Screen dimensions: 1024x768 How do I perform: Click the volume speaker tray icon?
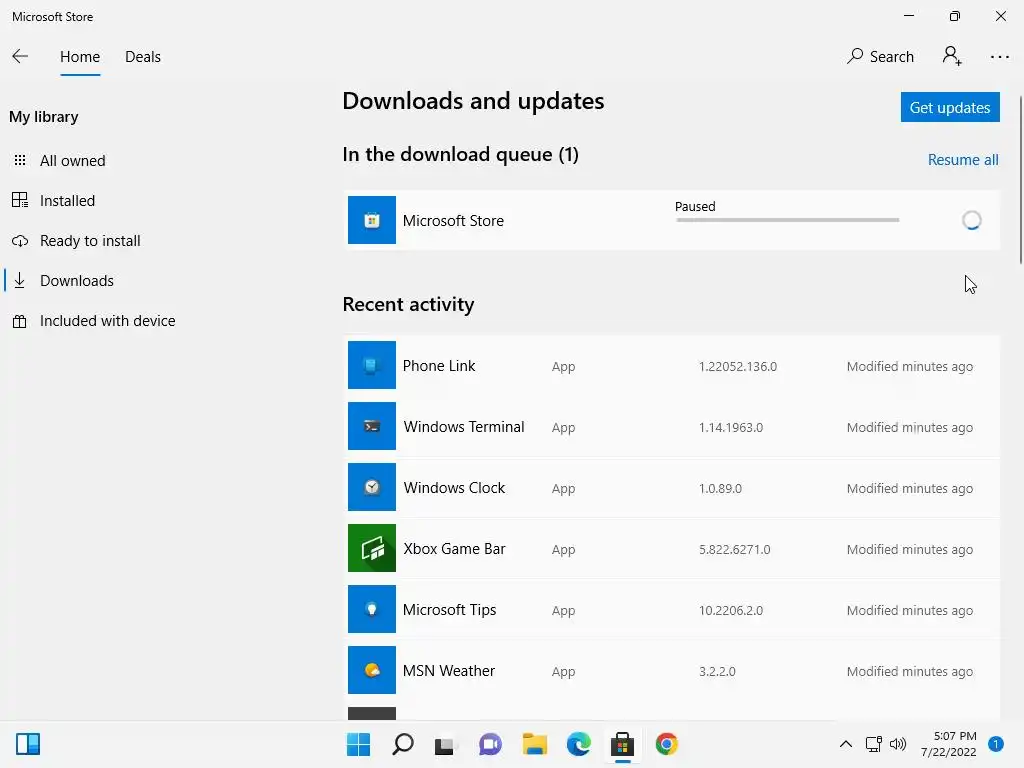click(x=898, y=744)
